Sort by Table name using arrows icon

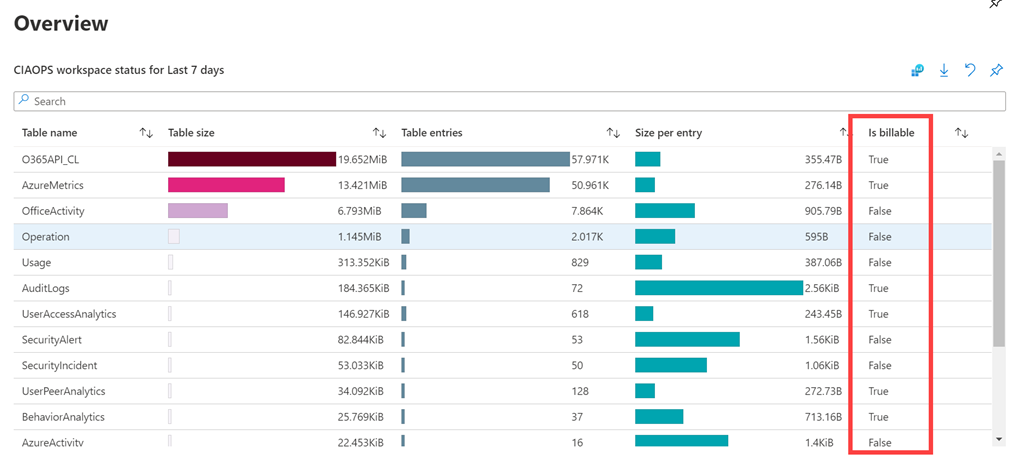click(146, 133)
